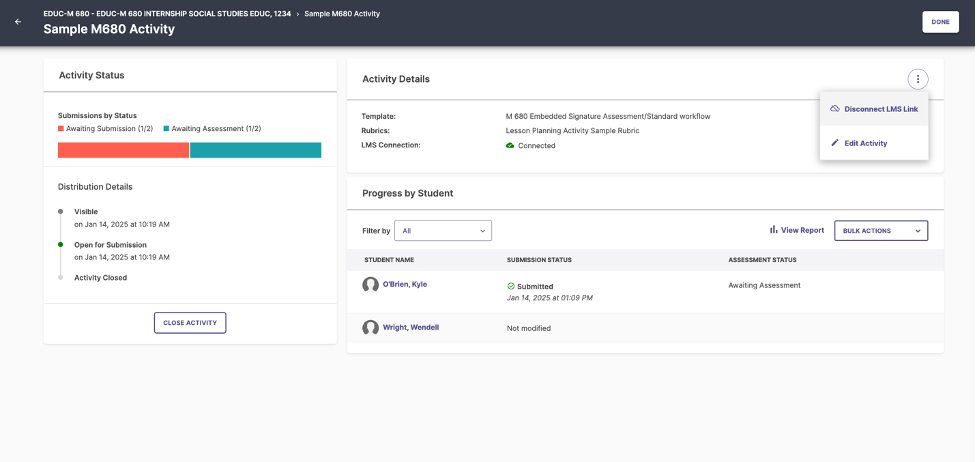Open O'Brien, Kyle student link
The height and width of the screenshot is (462, 977).
tap(404, 284)
